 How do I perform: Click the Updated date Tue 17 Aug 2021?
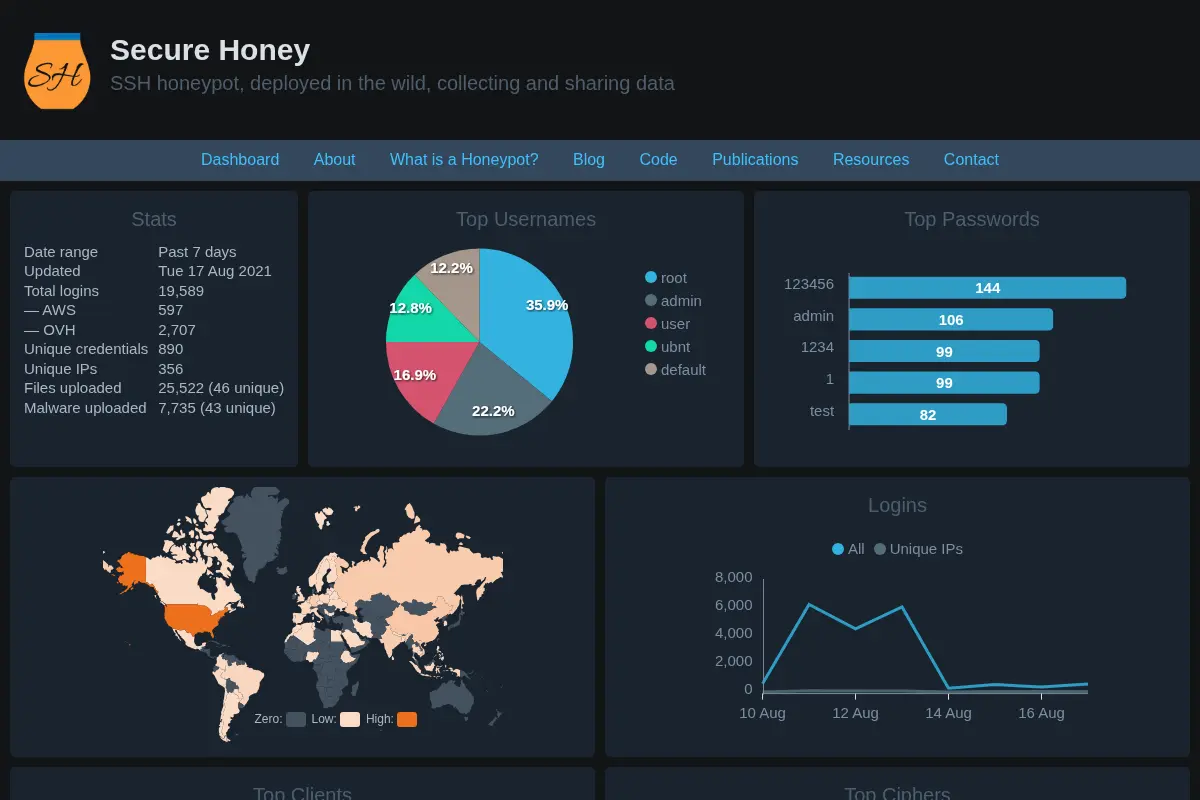215,271
